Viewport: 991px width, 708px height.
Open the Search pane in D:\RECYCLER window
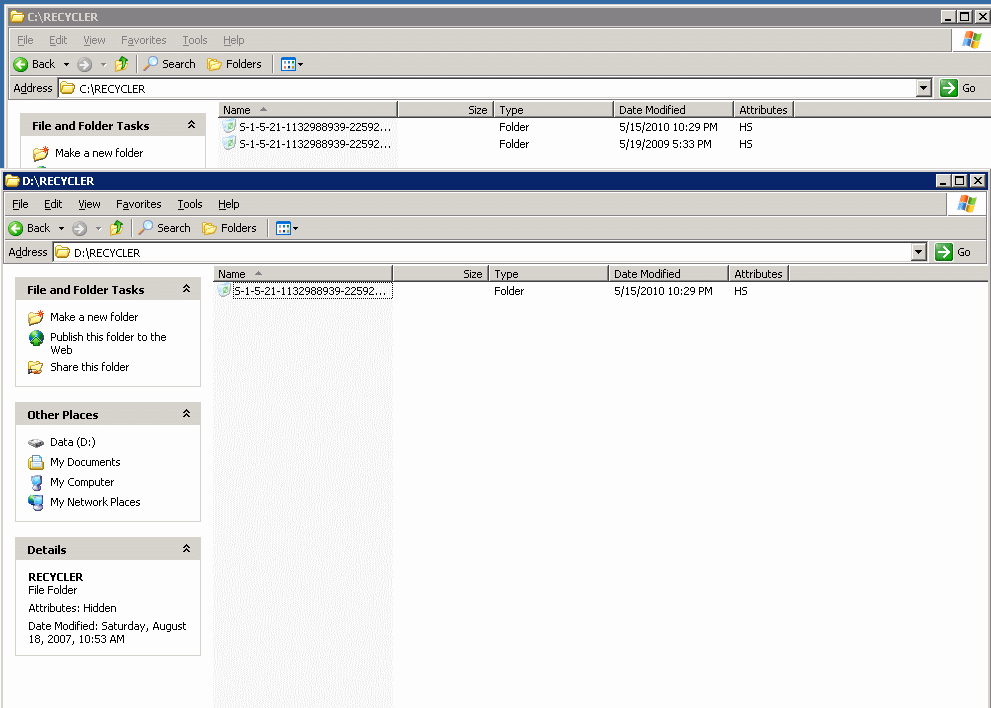[163, 227]
